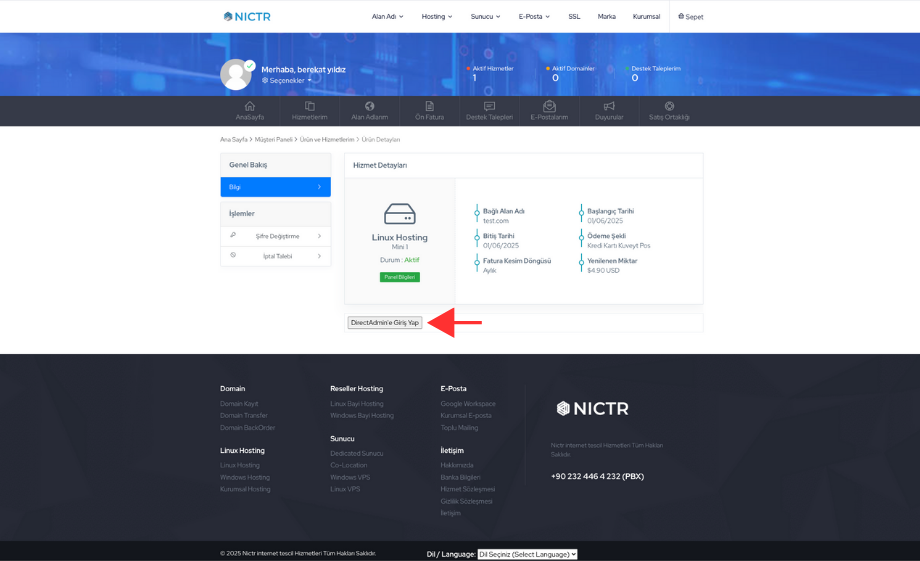Open Windows VPS footer link

pyautogui.click(x=350, y=478)
